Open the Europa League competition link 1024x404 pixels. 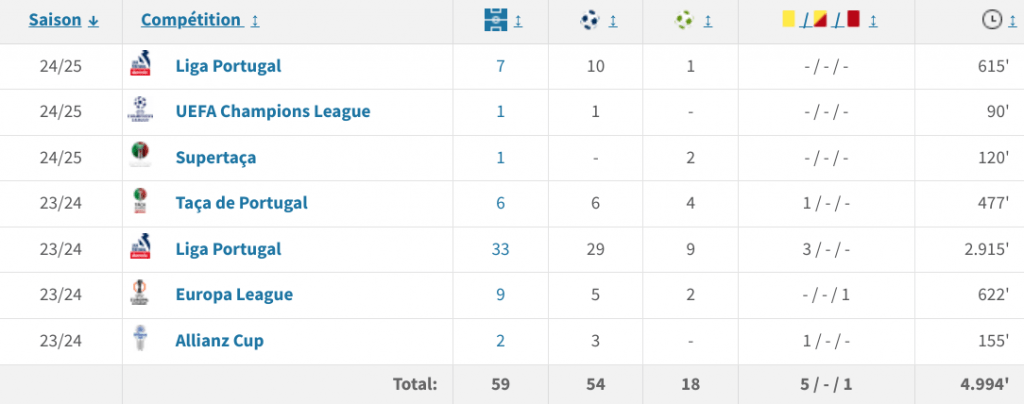[233, 295]
